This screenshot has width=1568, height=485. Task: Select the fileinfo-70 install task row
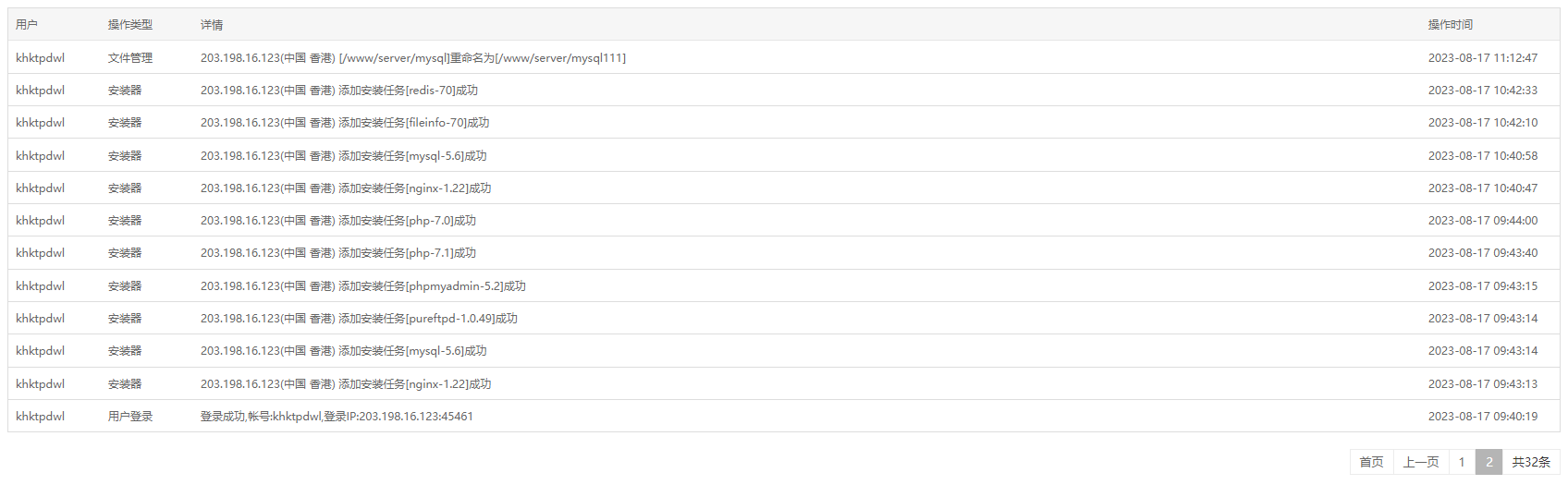point(783,122)
